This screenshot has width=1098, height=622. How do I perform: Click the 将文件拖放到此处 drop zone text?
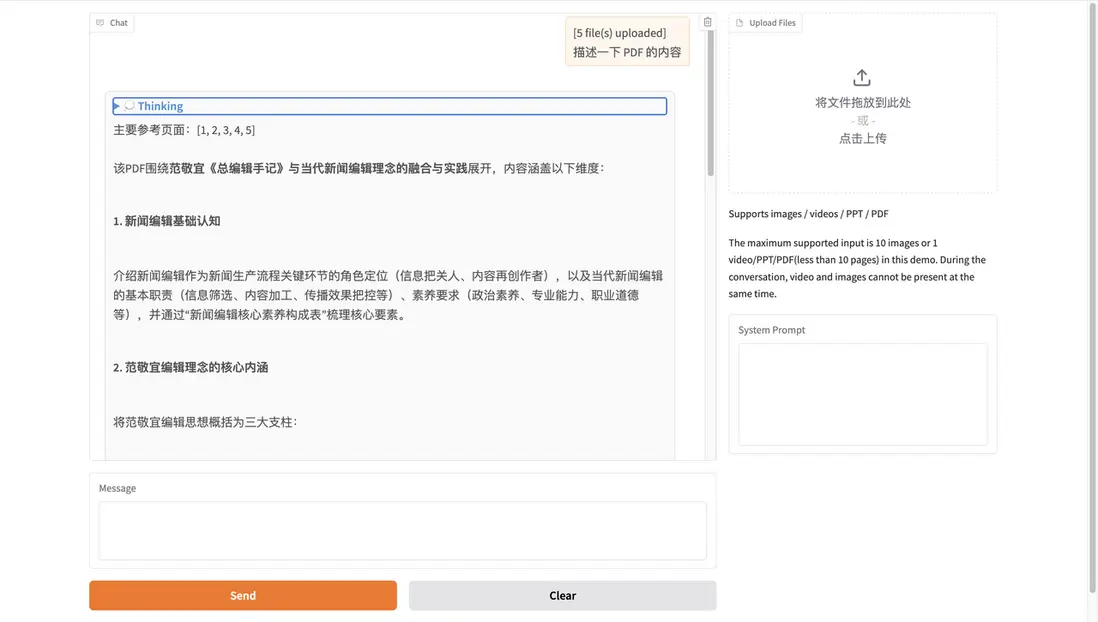coord(863,102)
